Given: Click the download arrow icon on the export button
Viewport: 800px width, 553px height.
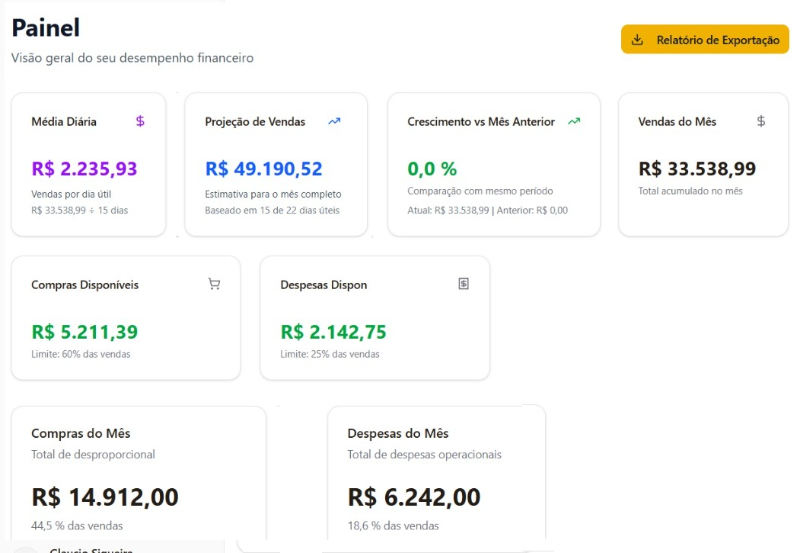Looking at the screenshot, I should coord(637,40).
